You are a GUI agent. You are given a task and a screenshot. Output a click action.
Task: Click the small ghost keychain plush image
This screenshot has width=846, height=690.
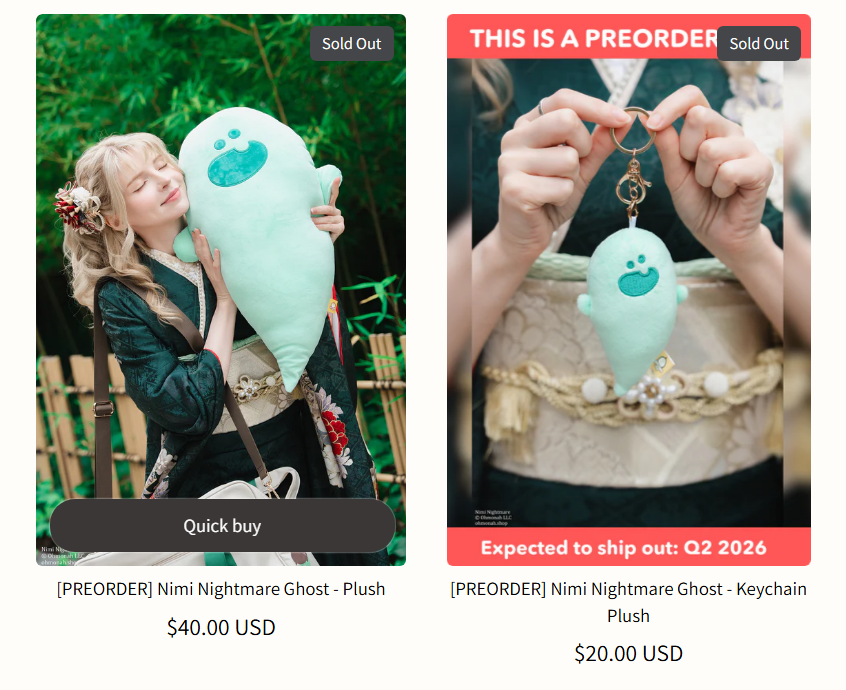(x=631, y=310)
